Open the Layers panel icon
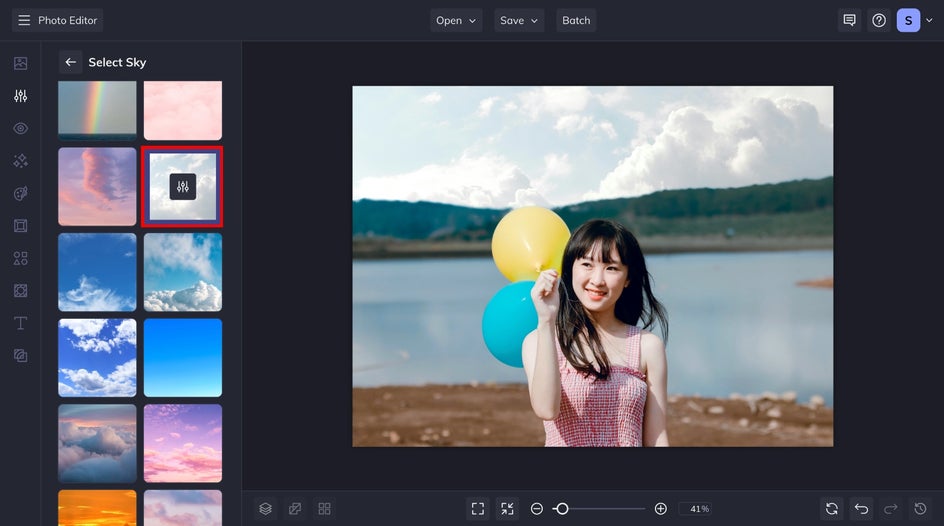The height and width of the screenshot is (526, 944). tap(266, 509)
